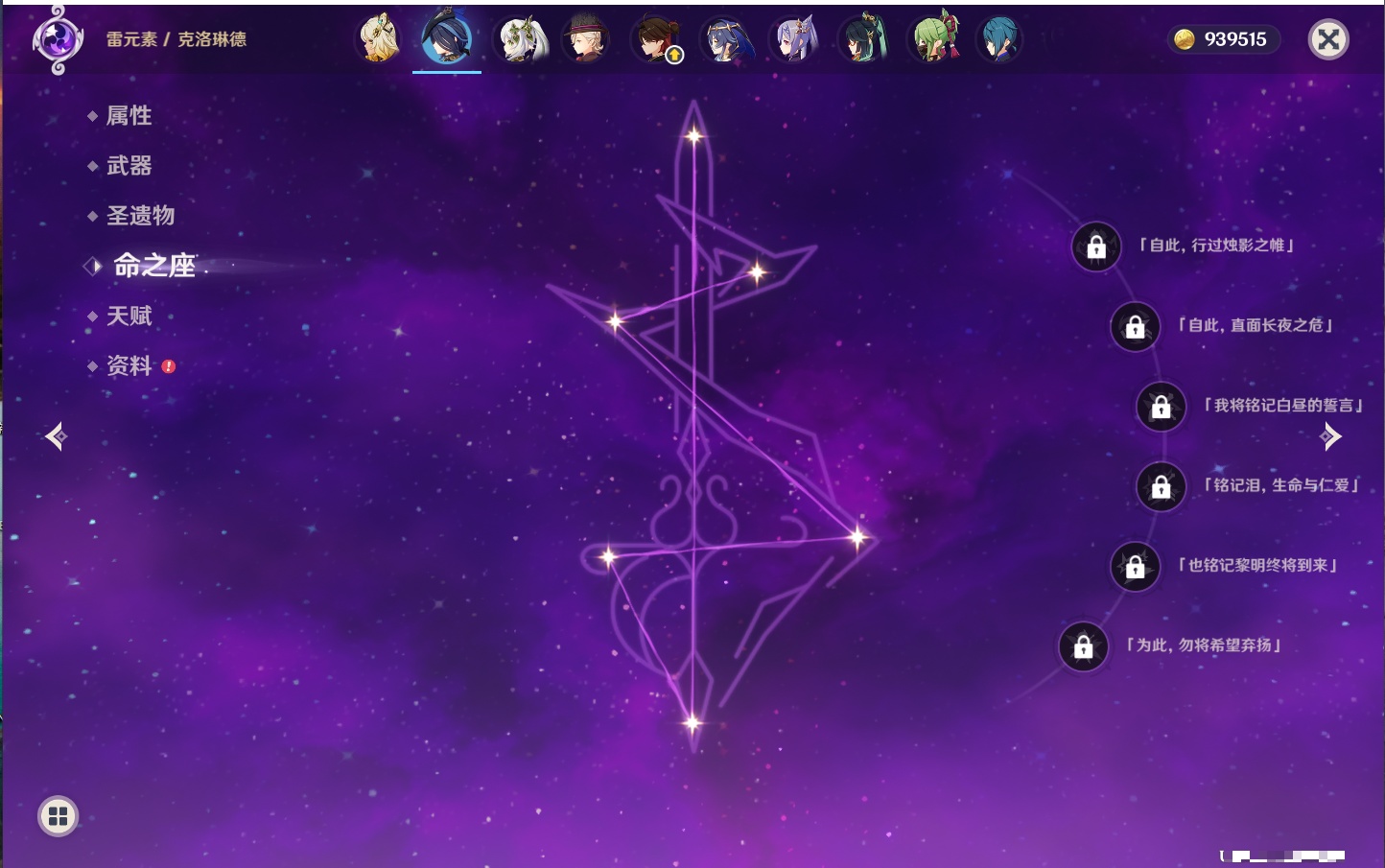The height and width of the screenshot is (868, 1385).
Task: Select the green-haired masked character avatar
Action: click(x=935, y=38)
